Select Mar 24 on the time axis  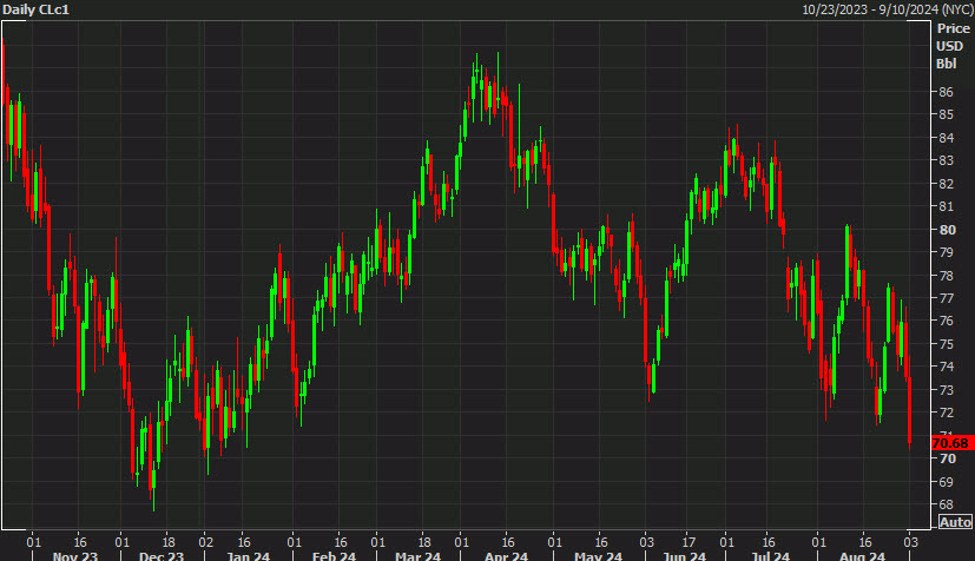click(x=417, y=553)
